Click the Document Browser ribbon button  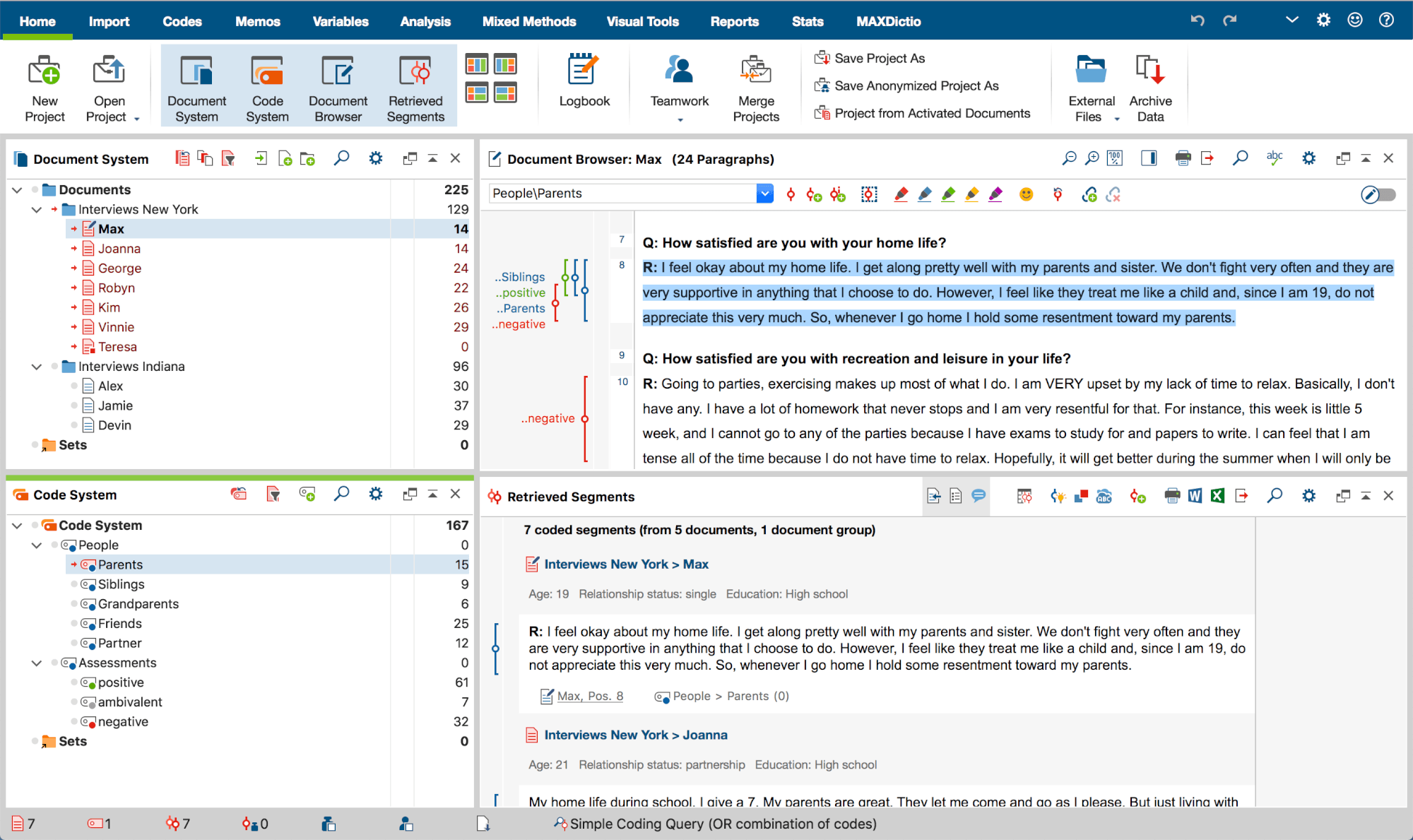338,86
